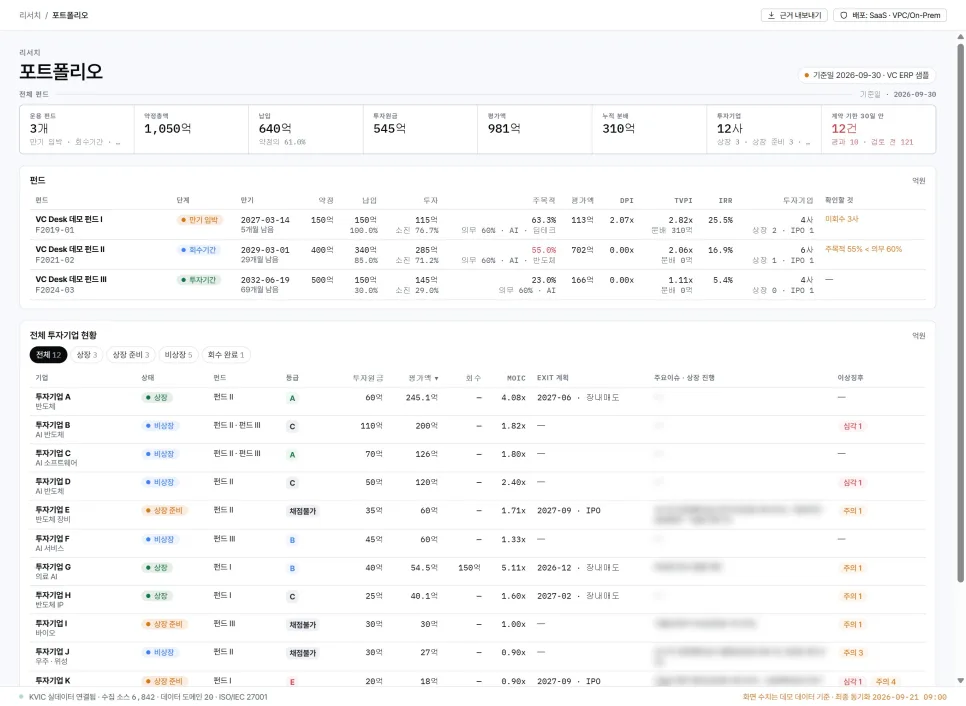
Task: Click the sort arrow on company table 평가액 header
Action: [437, 378]
